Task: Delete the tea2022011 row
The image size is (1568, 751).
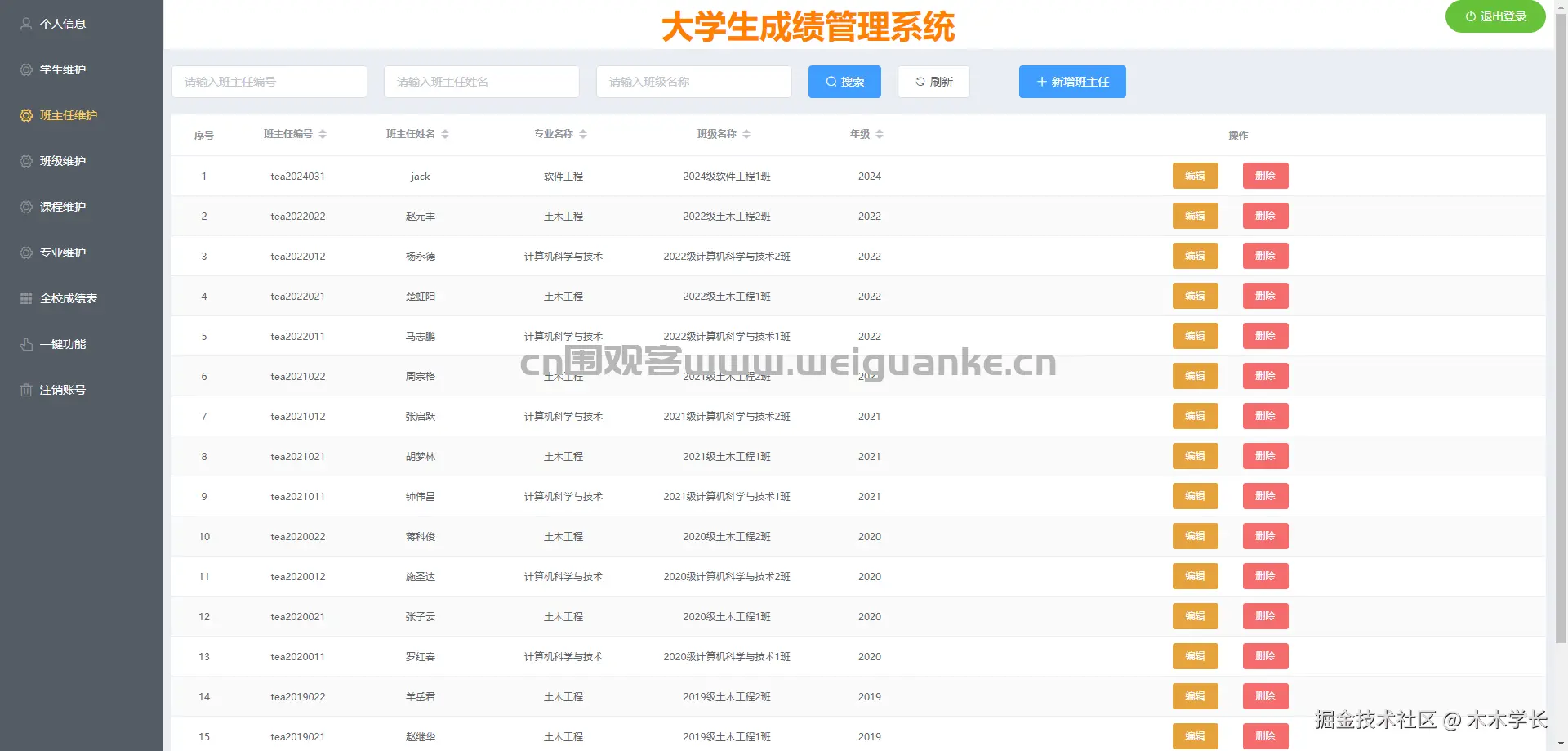Action: [1265, 336]
